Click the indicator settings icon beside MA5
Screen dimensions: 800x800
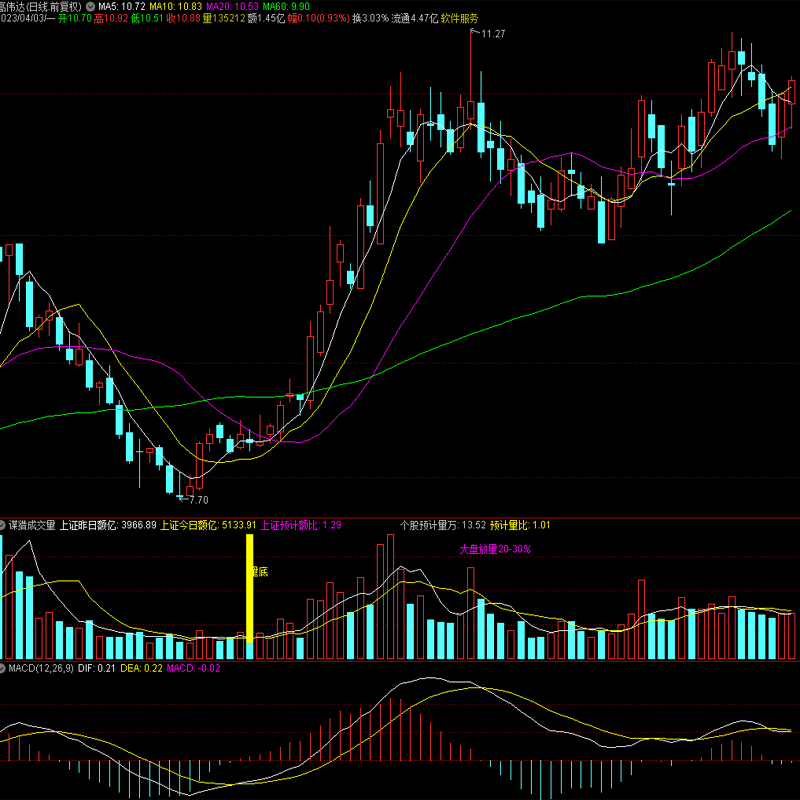[x=90, y=6]
